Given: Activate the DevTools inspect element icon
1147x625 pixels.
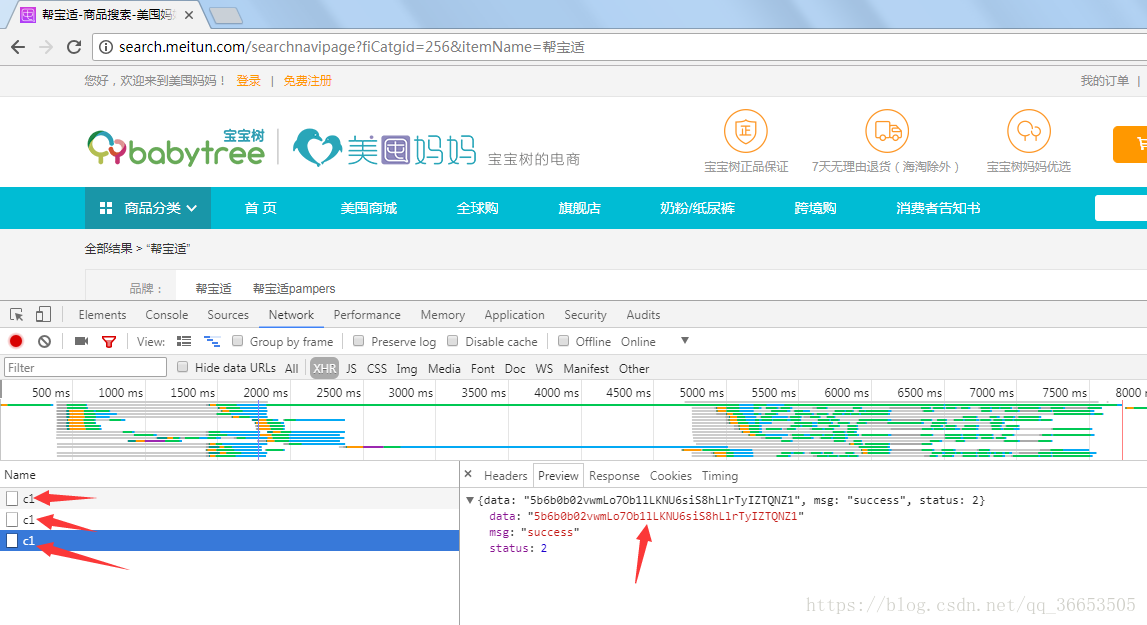Looking at the screenshot, I should [16, 315].
